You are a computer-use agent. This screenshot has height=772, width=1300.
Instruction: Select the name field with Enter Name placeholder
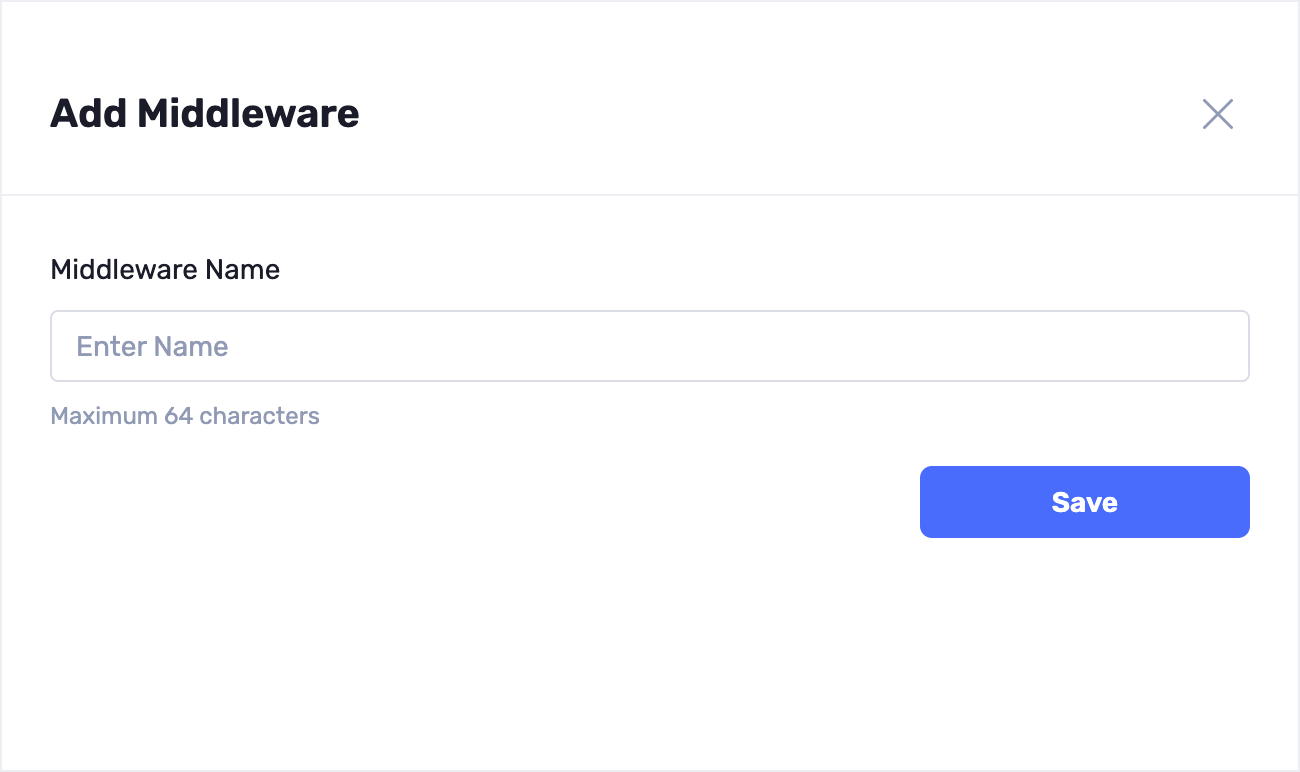[x=650, y=346]
